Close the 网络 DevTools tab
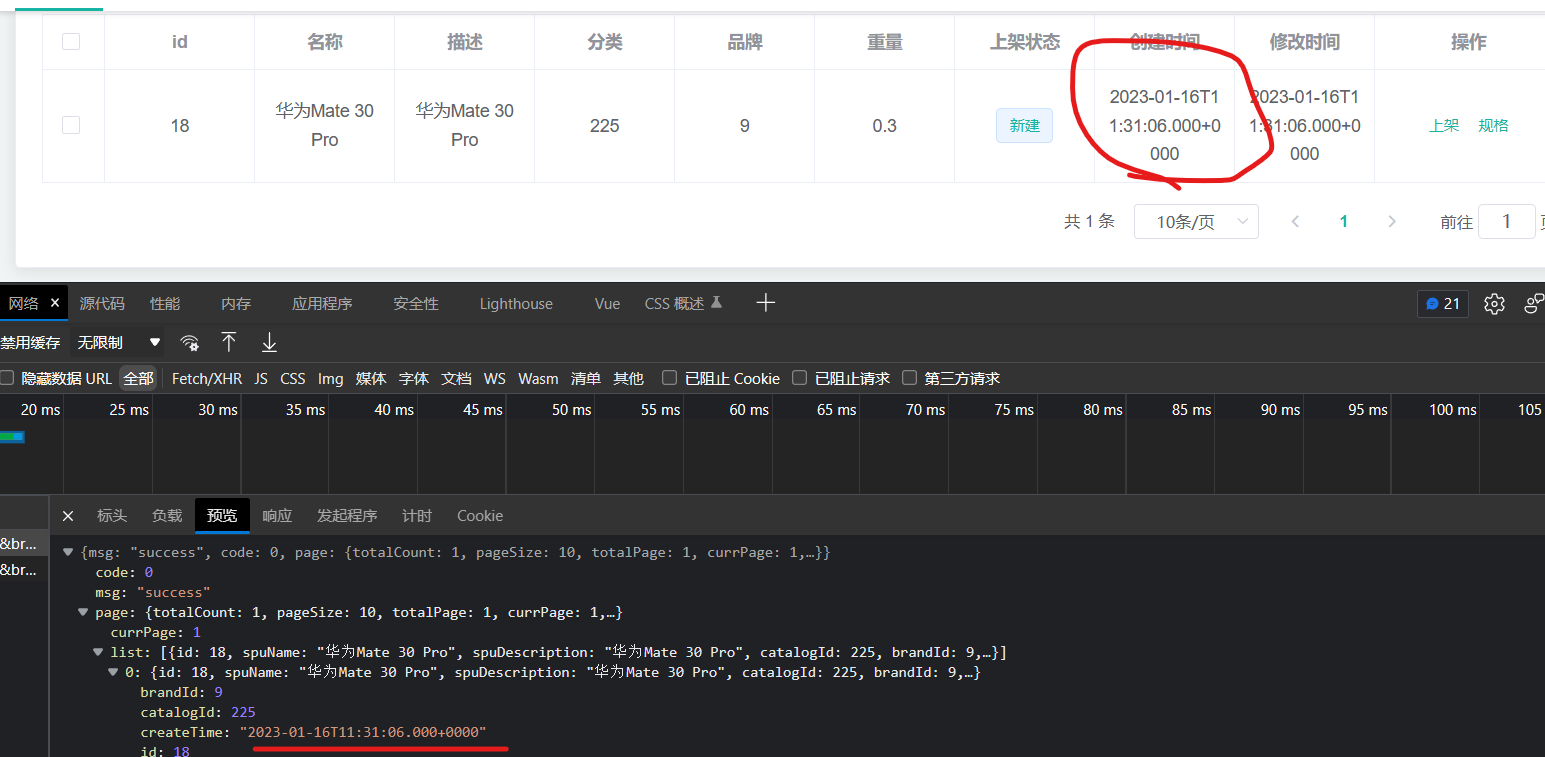1545x757 pixels. (x=55, y=303)
